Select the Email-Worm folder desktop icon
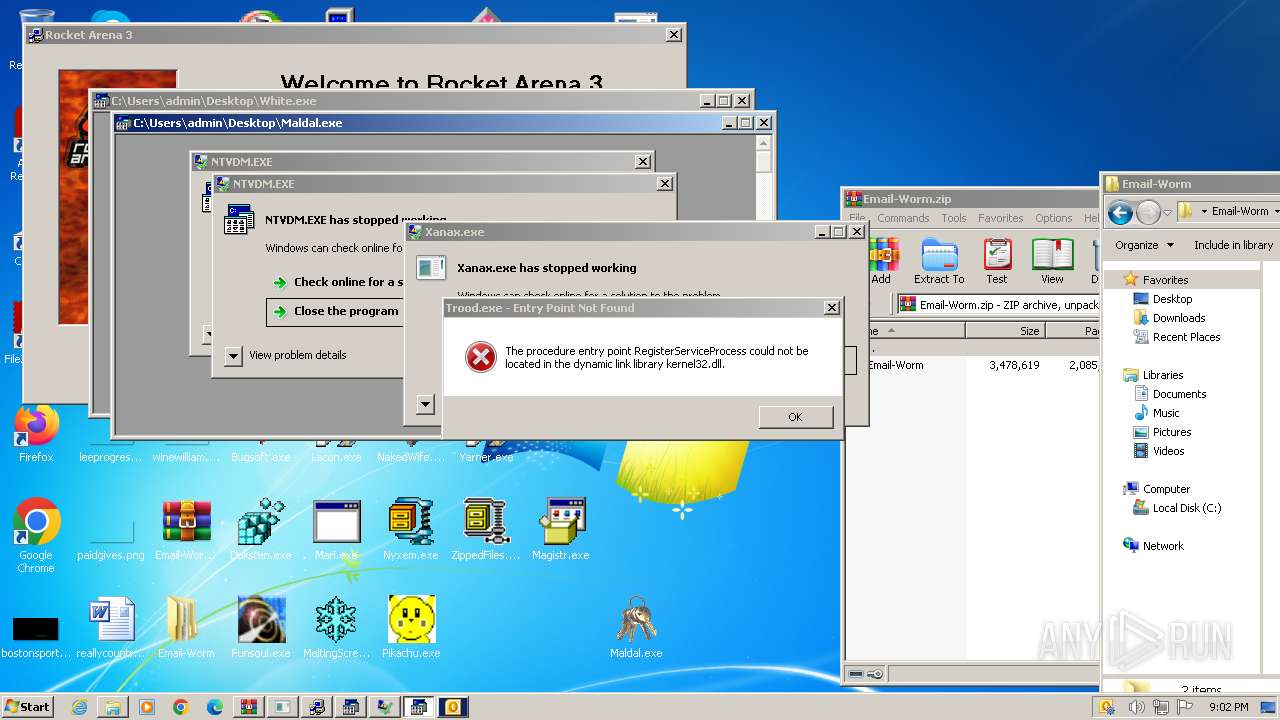Image resolution: width=1280 pixels, height=720 pixels. coord(186,628)
